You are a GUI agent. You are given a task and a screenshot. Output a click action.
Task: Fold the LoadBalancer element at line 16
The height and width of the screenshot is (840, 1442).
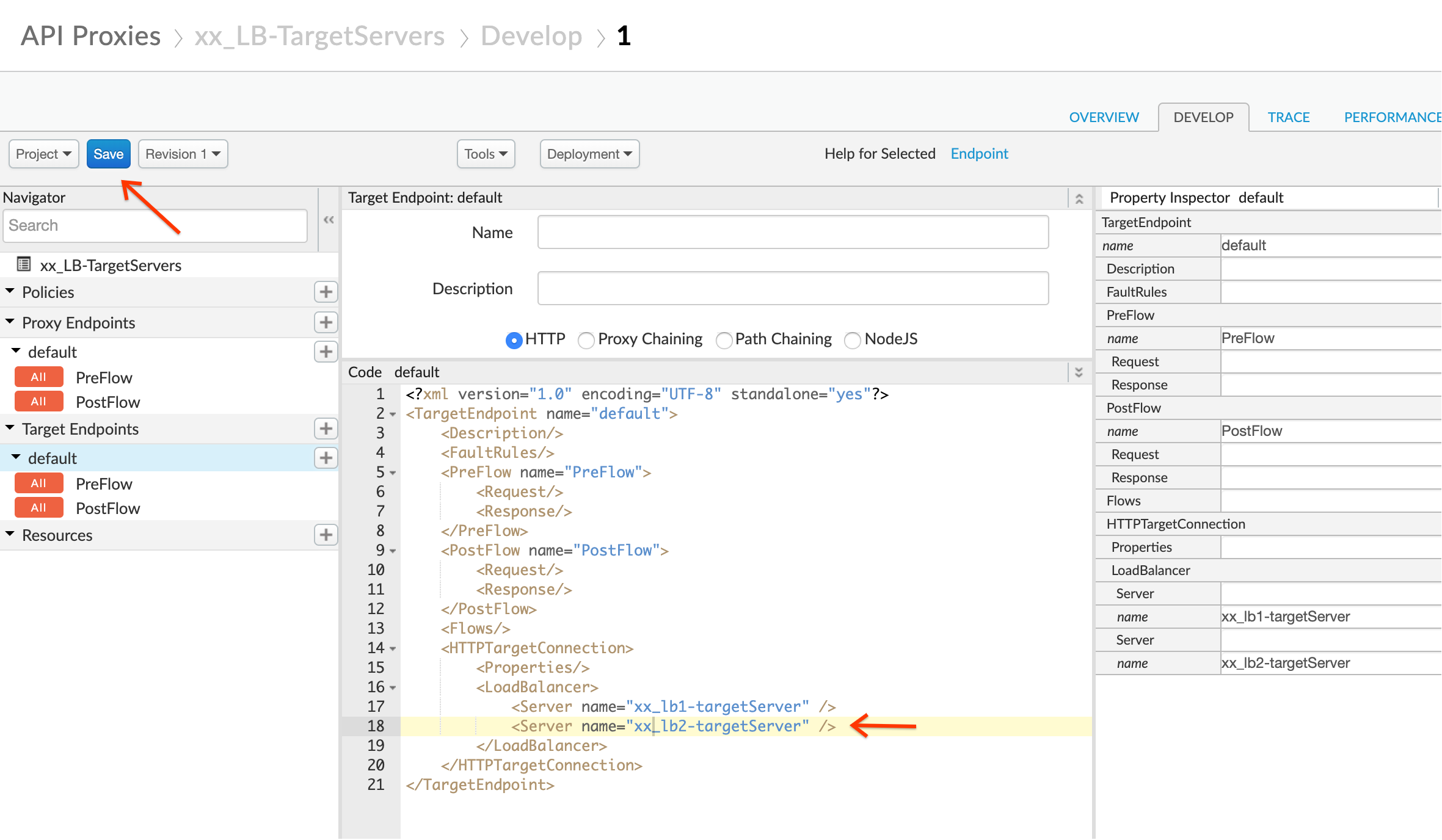[393, 688]
